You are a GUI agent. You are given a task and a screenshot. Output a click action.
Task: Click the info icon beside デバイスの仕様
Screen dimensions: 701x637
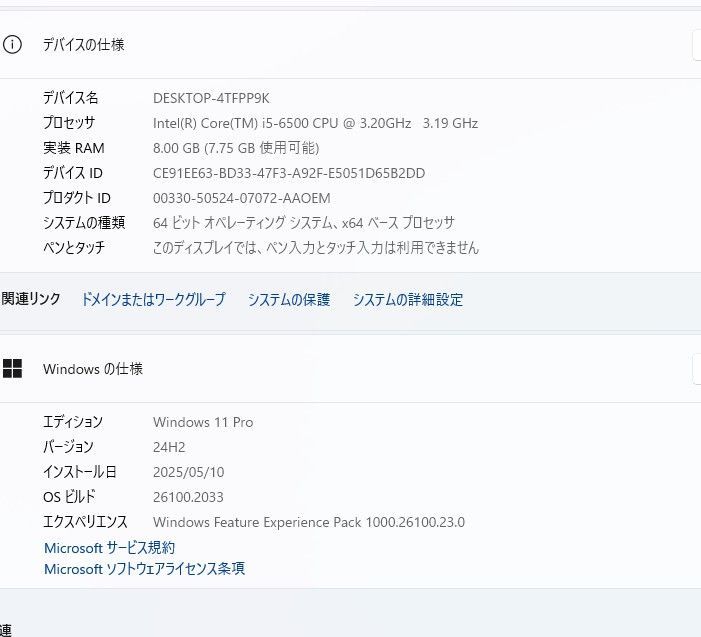[12, 45]
